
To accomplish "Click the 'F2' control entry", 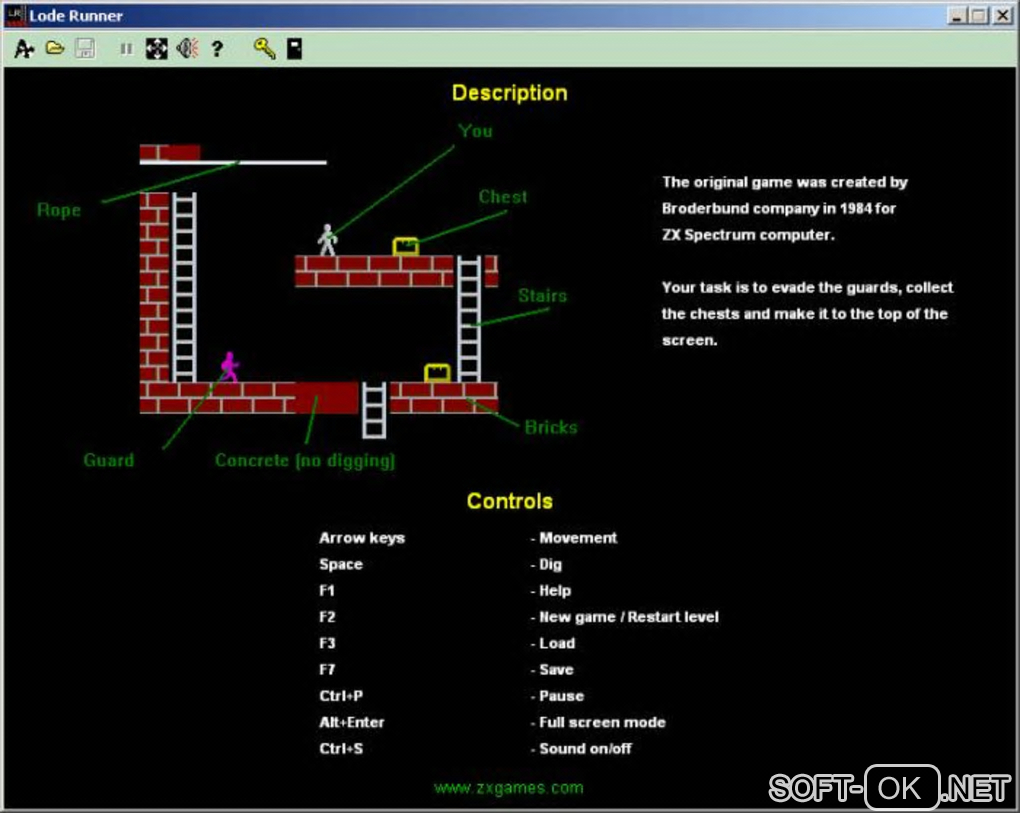I will click(327, 617).
